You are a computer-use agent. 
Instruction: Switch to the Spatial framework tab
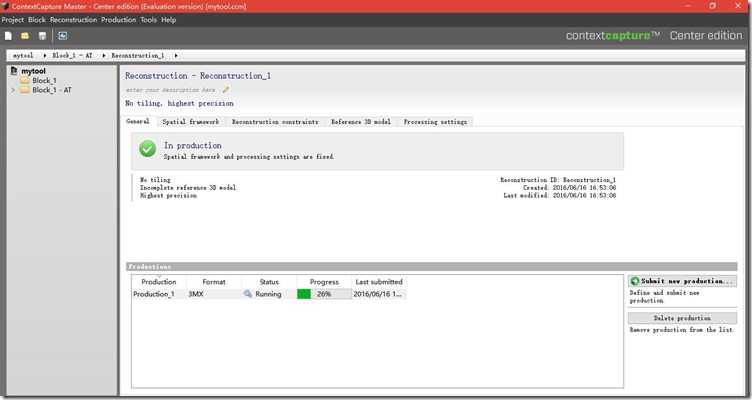point(190,122)
